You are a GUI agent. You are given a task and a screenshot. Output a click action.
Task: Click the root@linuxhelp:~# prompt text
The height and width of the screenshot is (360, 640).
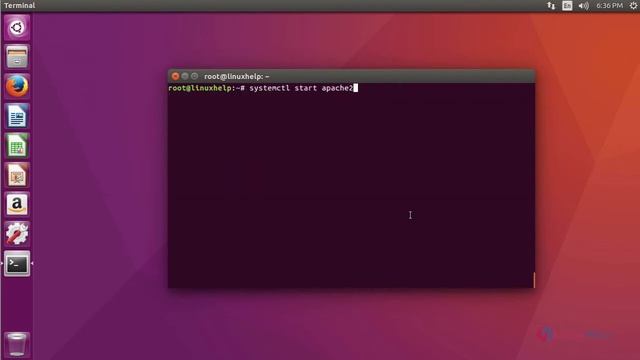click(x=206, y=88)
